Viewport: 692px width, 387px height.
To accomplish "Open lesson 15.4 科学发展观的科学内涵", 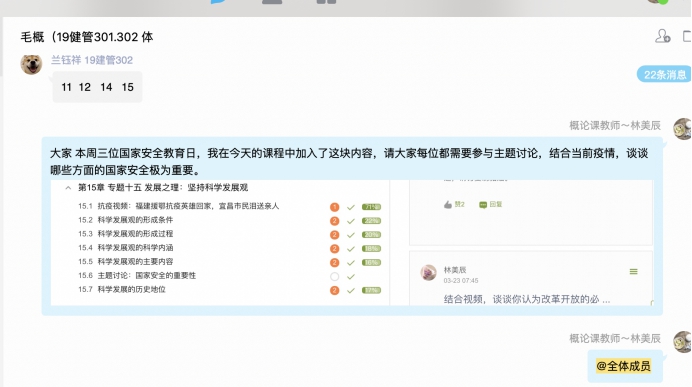I will (126, 248).
